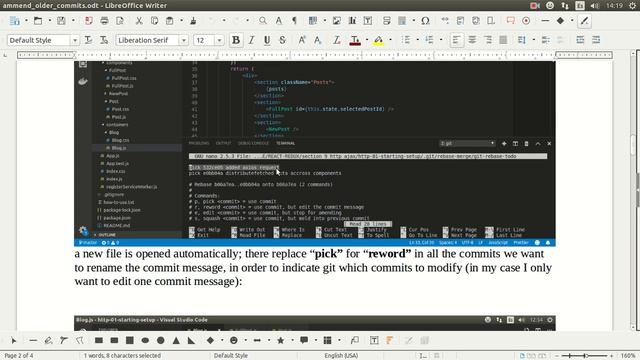
Task: Select the Clone Formatting paintbrush
Action: tap(193, 21)
